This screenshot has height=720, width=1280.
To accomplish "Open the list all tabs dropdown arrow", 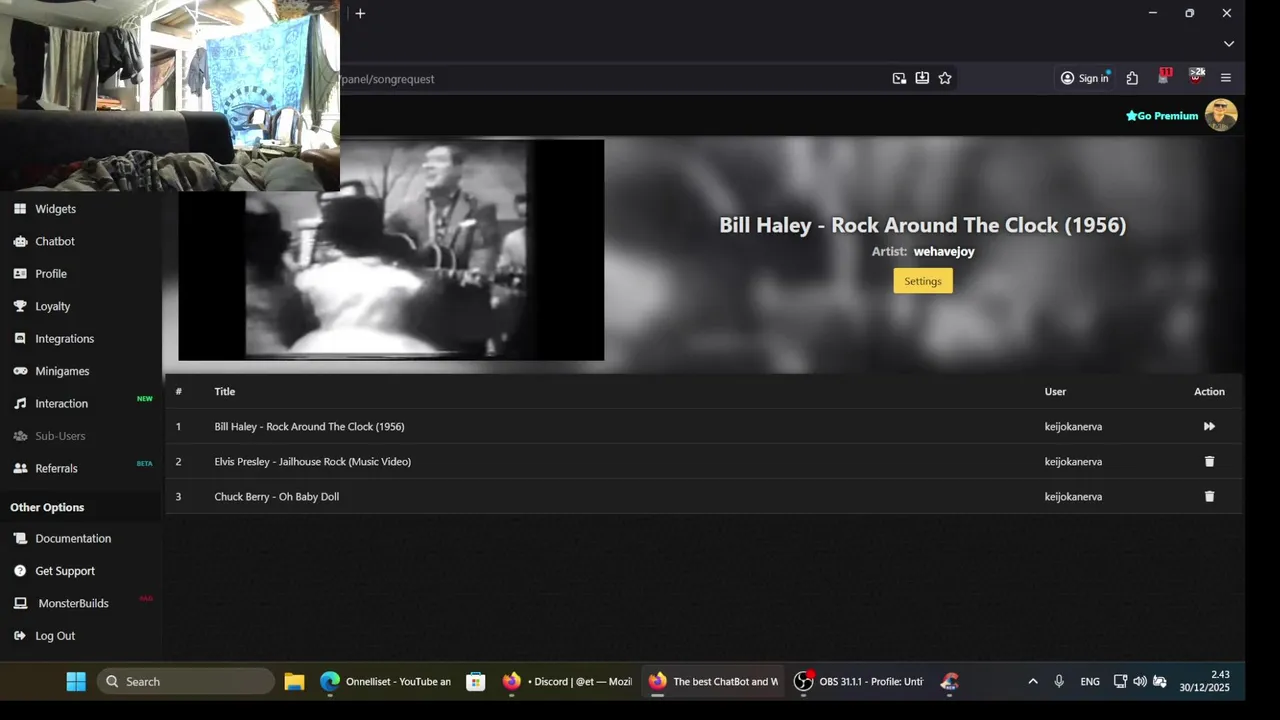I will pos(1228,44).
